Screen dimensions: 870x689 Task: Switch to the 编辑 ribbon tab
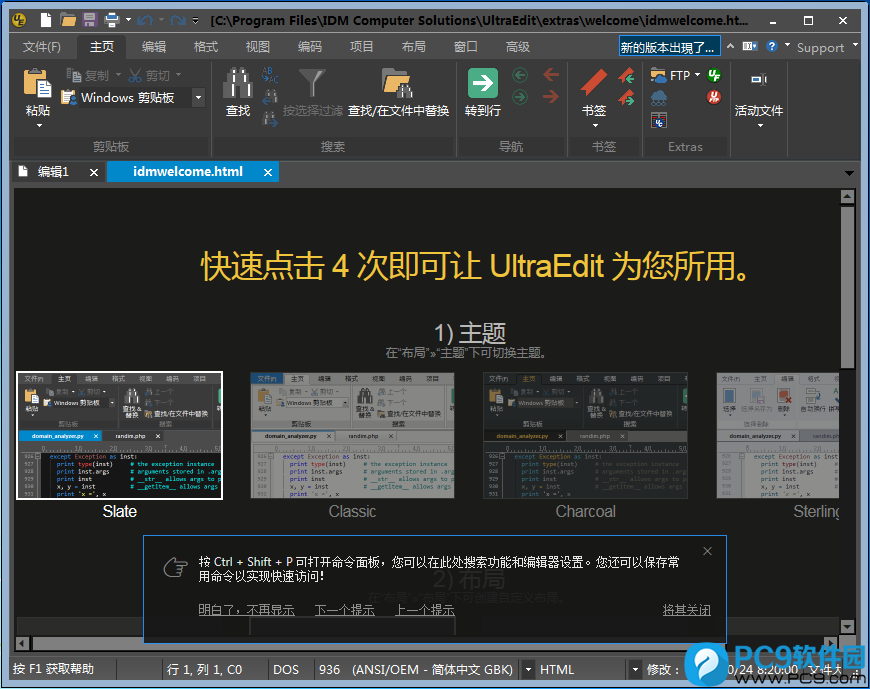tap(154, 47)
